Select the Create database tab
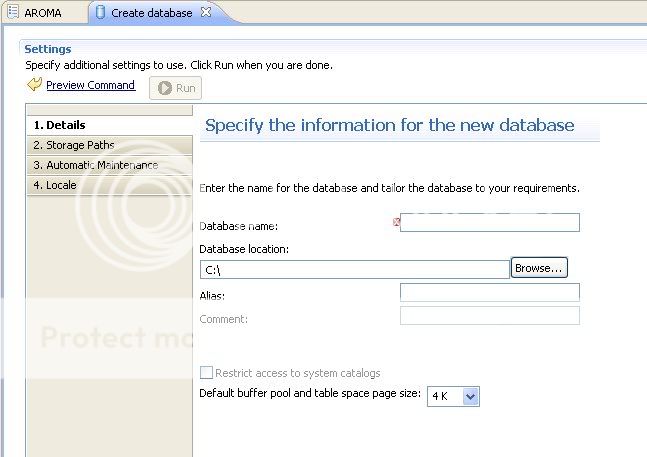Screen dimensions: 647x457 click(x=151, y=13)
